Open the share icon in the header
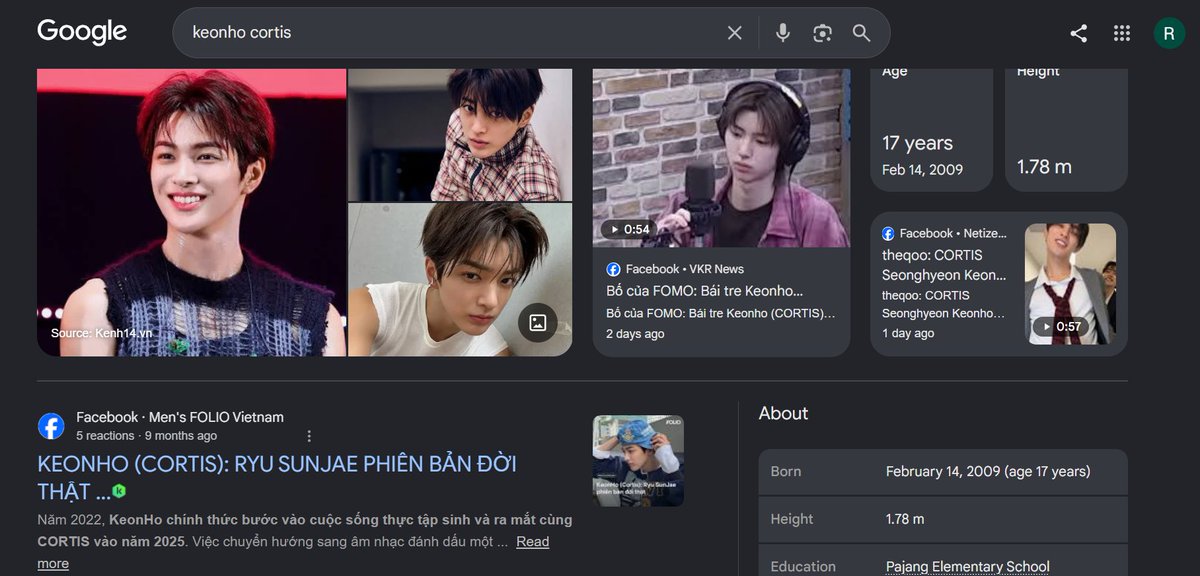1200x576 pixels. (1078, 33)
